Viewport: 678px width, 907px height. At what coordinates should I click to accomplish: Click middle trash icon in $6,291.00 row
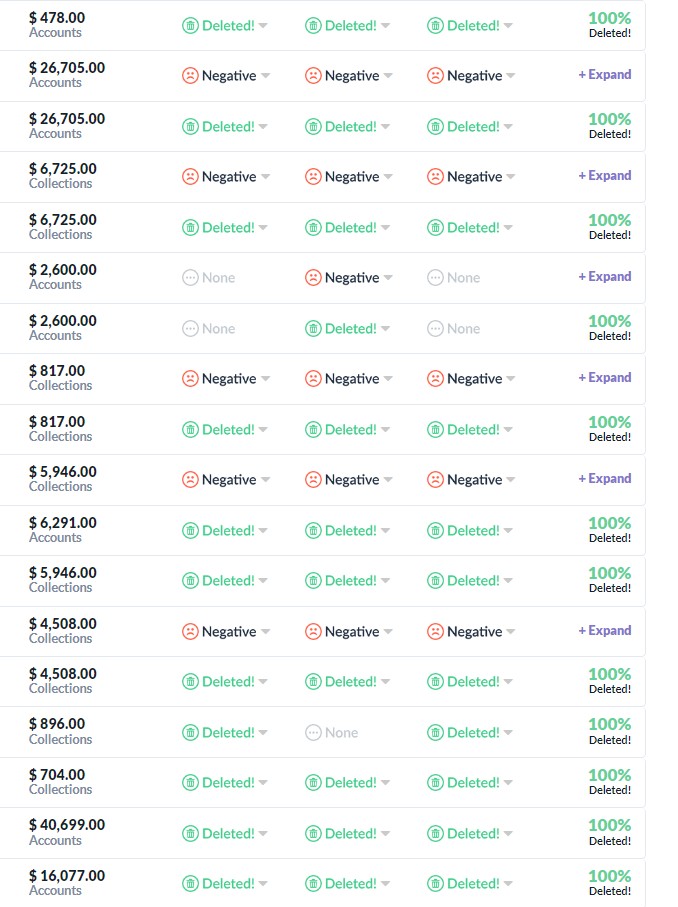pyautogui.click(x=313, y=531)
